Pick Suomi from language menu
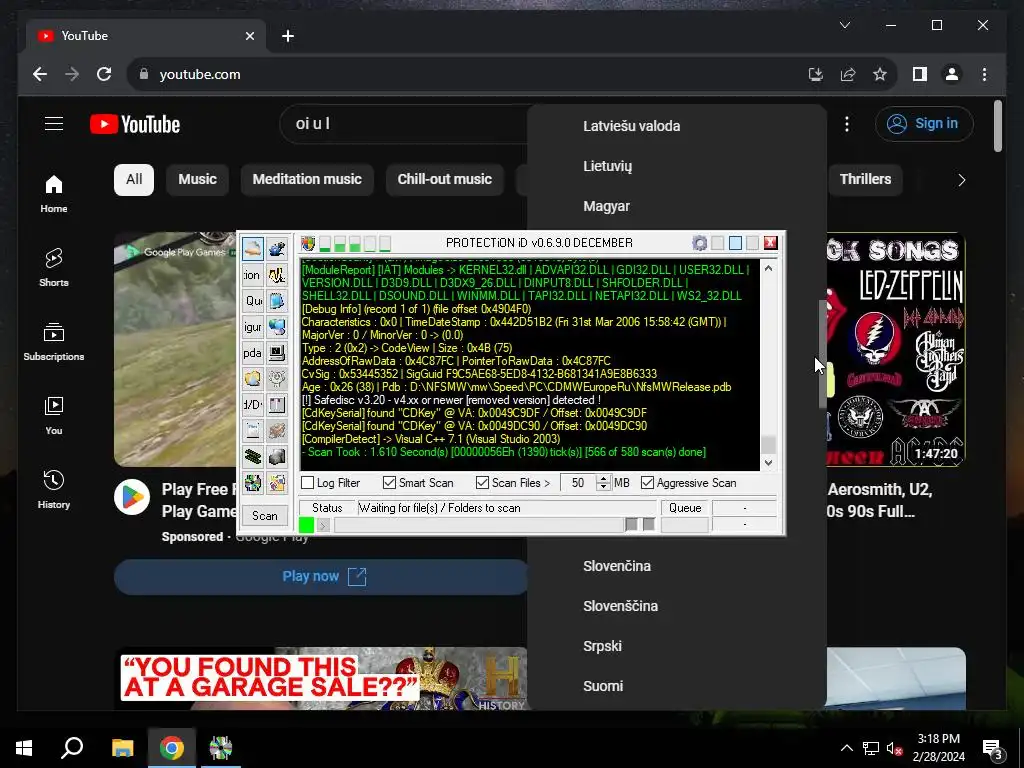The height and width of the screenshot is (768, 1024). [603, 686]
